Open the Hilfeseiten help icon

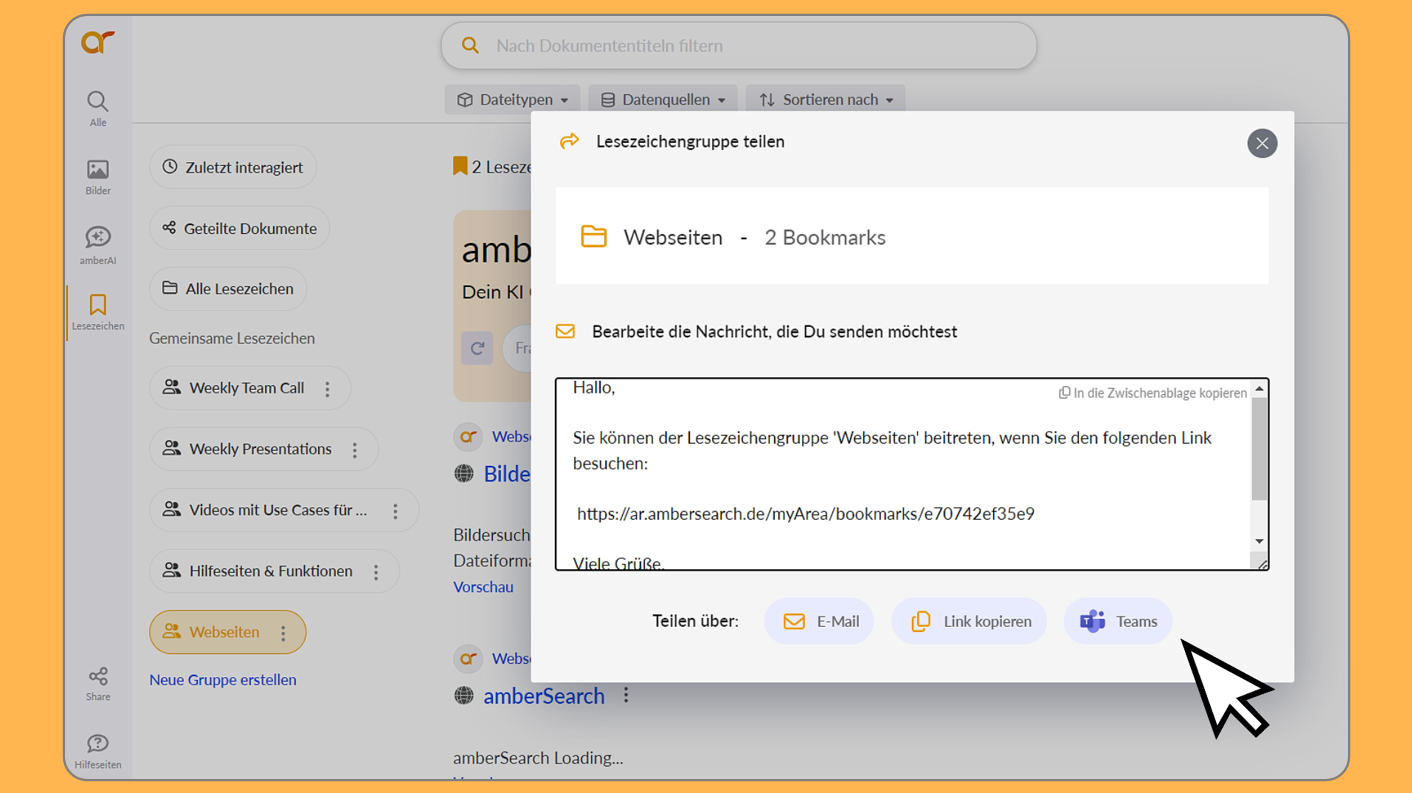(97, 752)
